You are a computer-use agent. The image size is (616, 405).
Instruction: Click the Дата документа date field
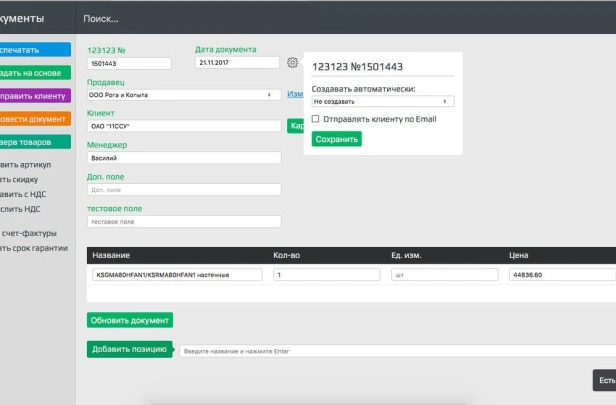[x=237, y=62]
